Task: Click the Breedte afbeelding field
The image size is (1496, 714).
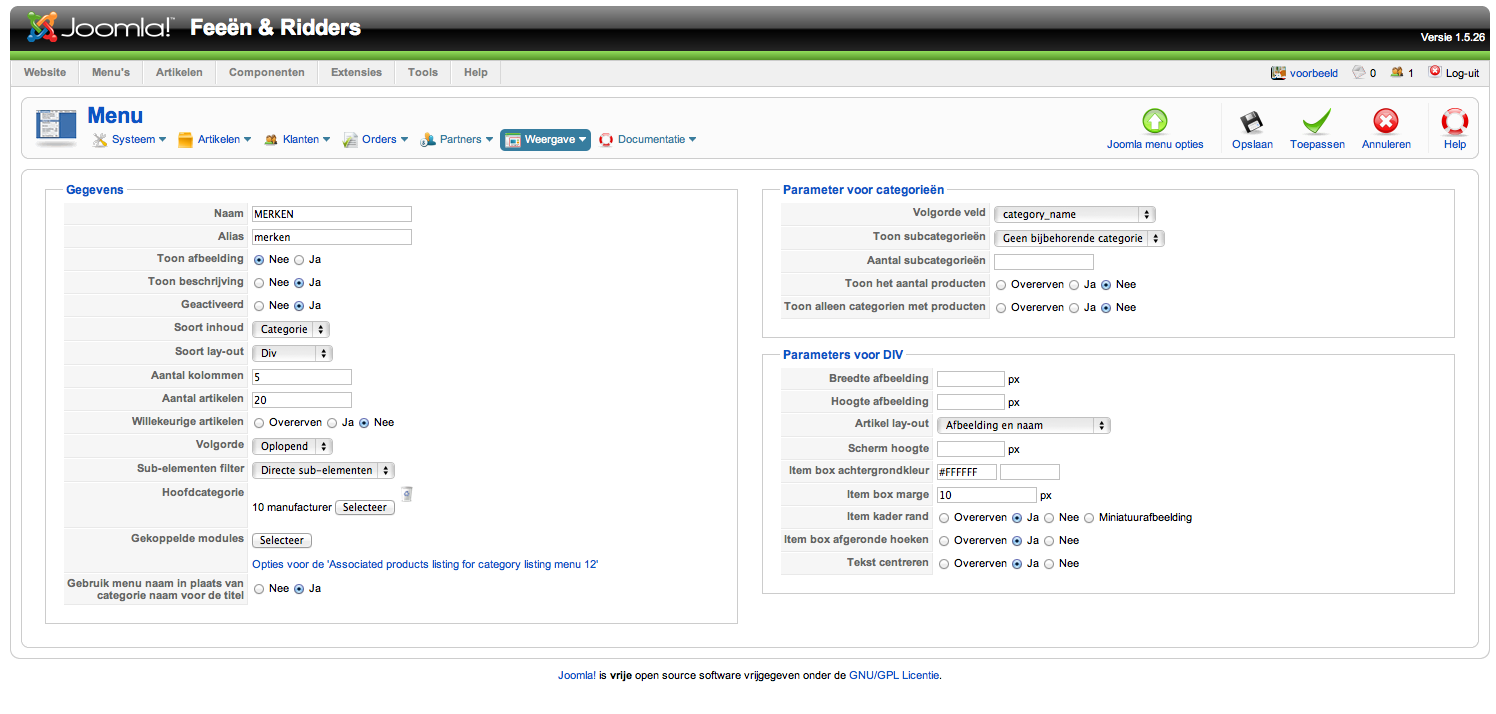Action: (971, 379)
